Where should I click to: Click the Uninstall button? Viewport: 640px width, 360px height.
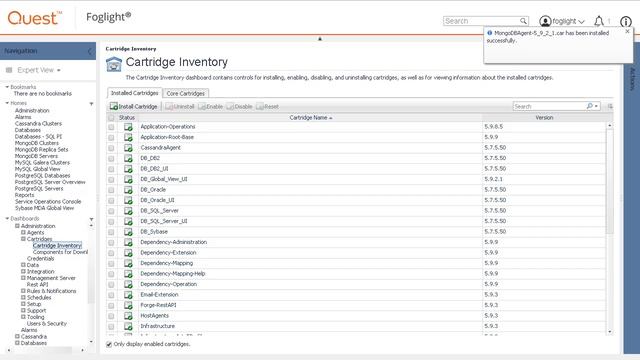click(180, 107)
